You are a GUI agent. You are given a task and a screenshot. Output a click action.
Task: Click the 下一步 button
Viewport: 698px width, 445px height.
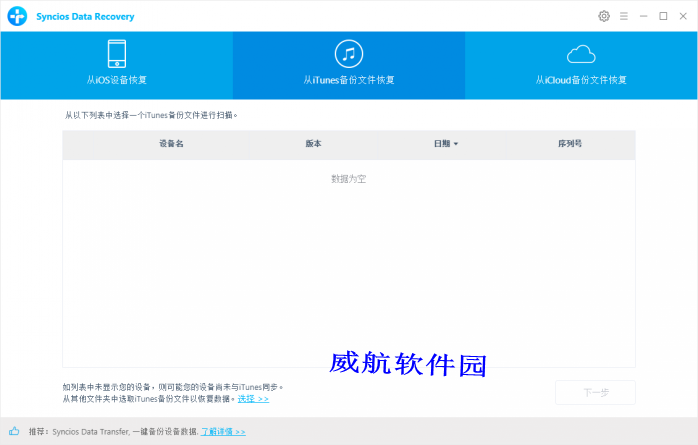(595, 392)
